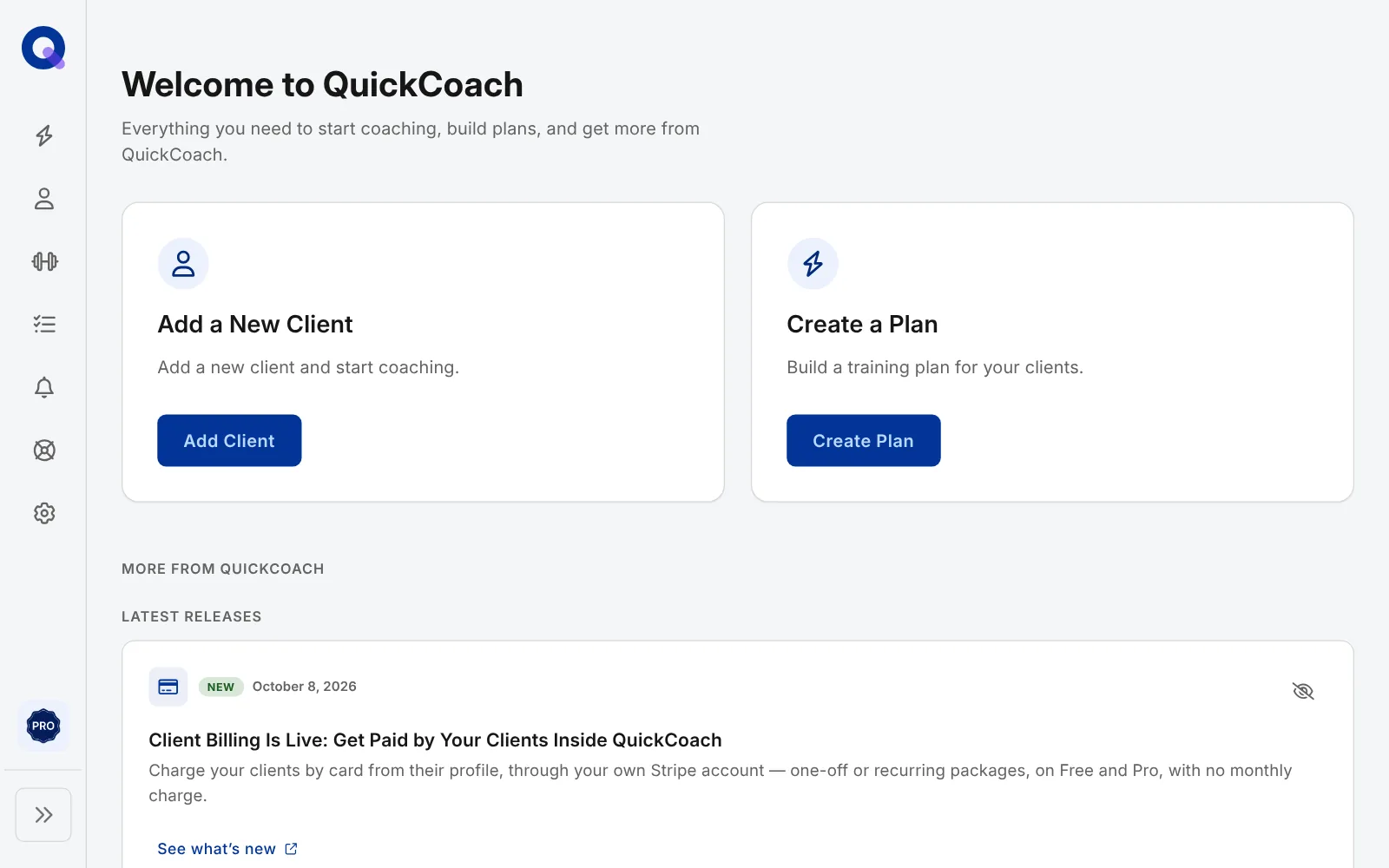Open notifications bell in sidebar
1389x868 pixels.
point(44,387)
